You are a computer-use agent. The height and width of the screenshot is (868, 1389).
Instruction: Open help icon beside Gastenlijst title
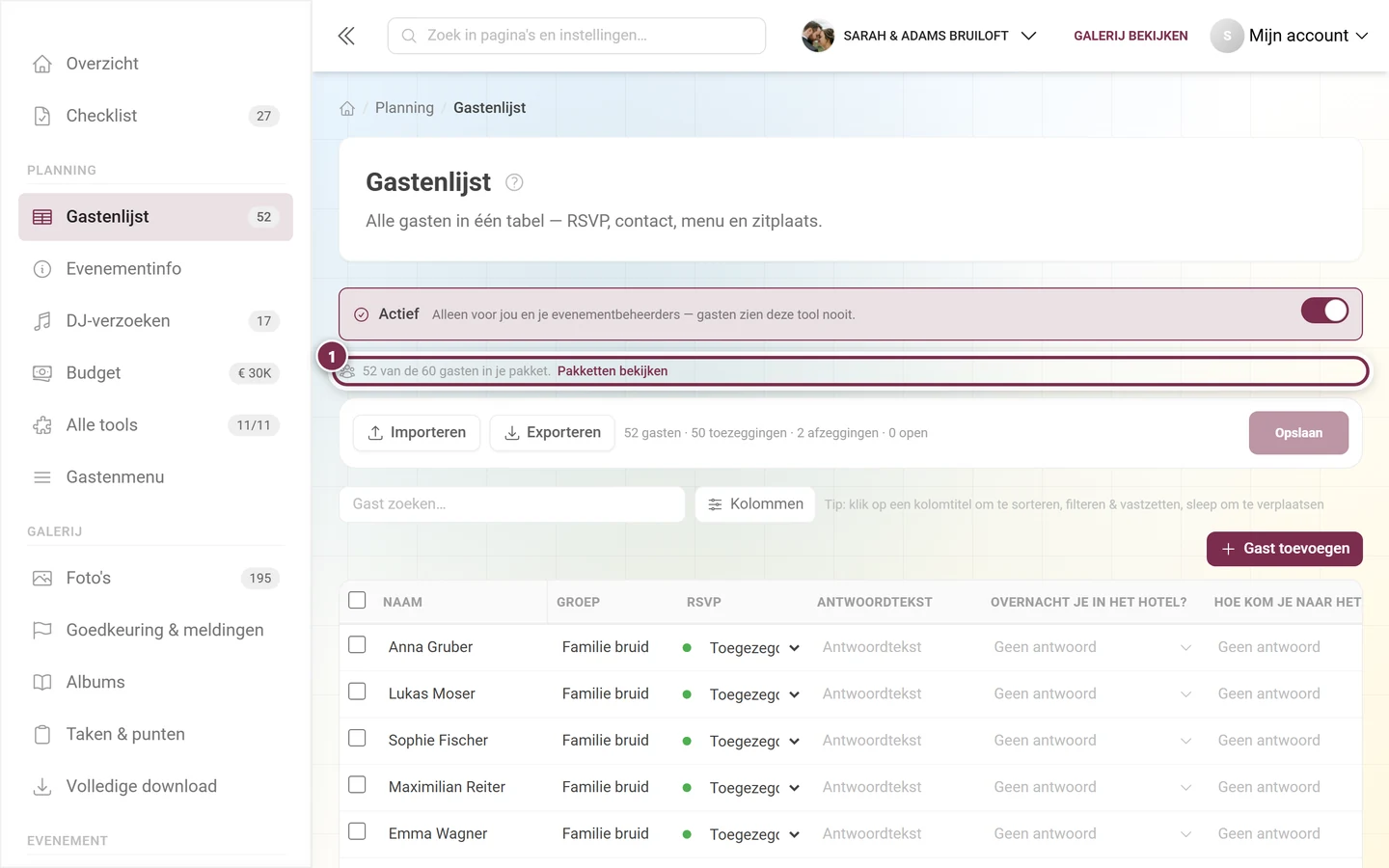tap(514, 182)
